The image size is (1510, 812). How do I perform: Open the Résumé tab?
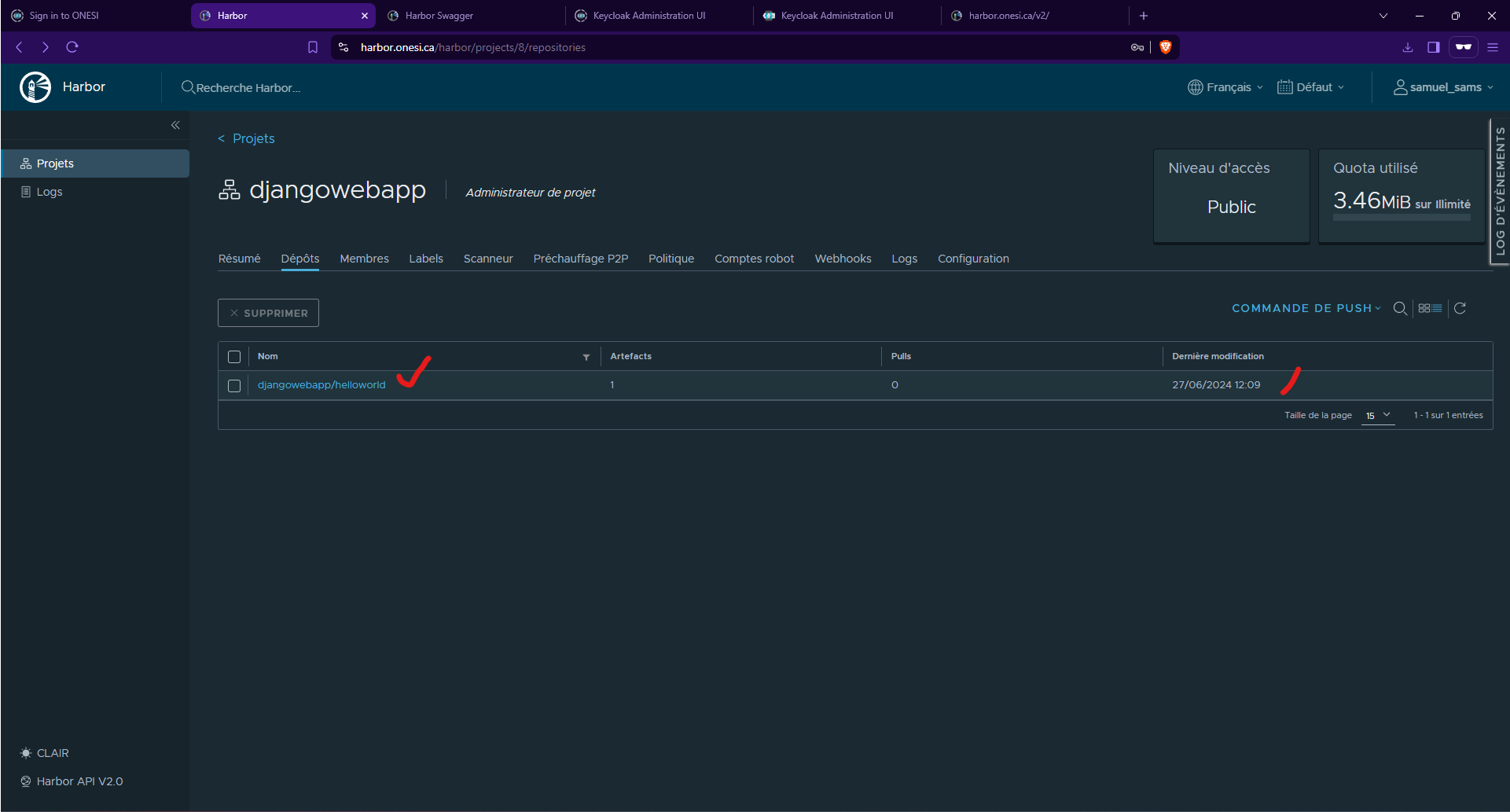point(240,259)
